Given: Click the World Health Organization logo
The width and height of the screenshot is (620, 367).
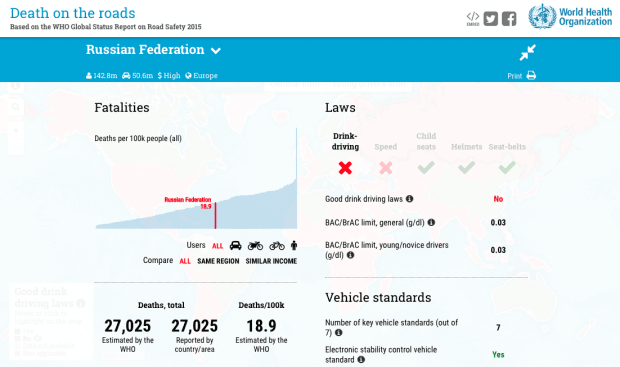Looking at the screenshot, I should tap(570, 17).
